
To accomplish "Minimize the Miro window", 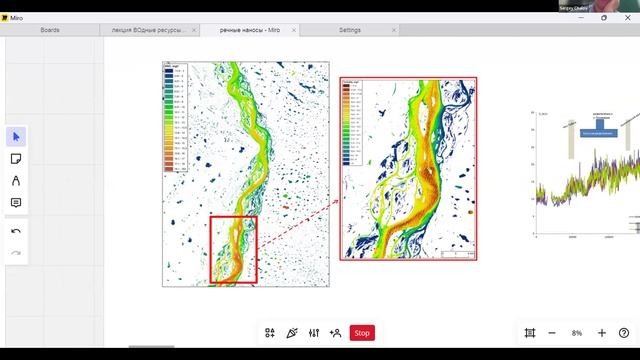I will pyautogui.click(x=581, y=18).
